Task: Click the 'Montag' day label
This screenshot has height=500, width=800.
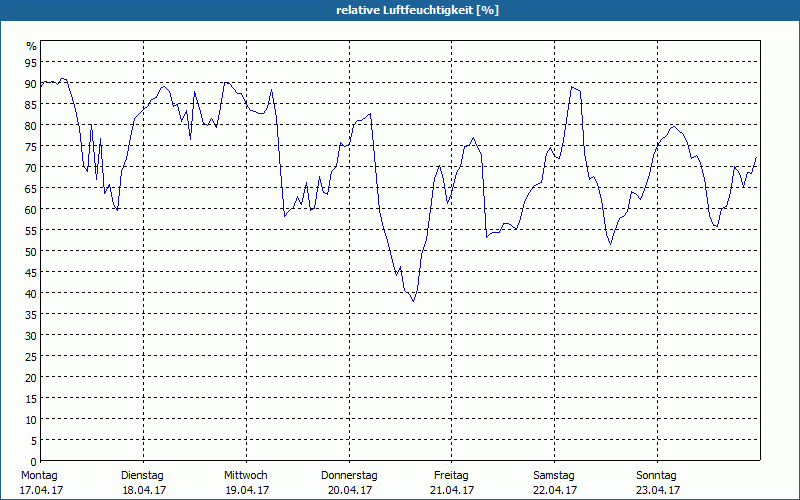Action: 39,476
